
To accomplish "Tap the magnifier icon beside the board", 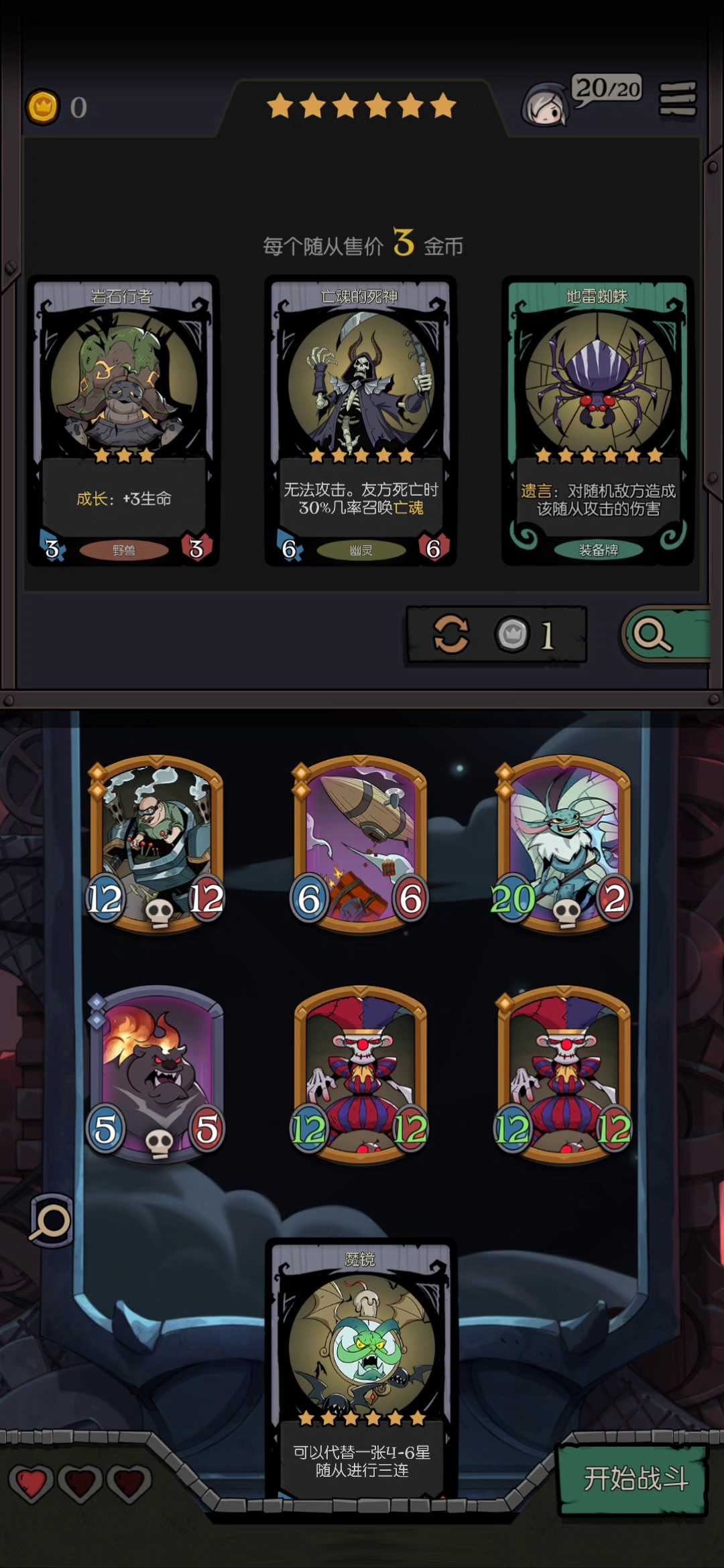I will [51, 1220].
